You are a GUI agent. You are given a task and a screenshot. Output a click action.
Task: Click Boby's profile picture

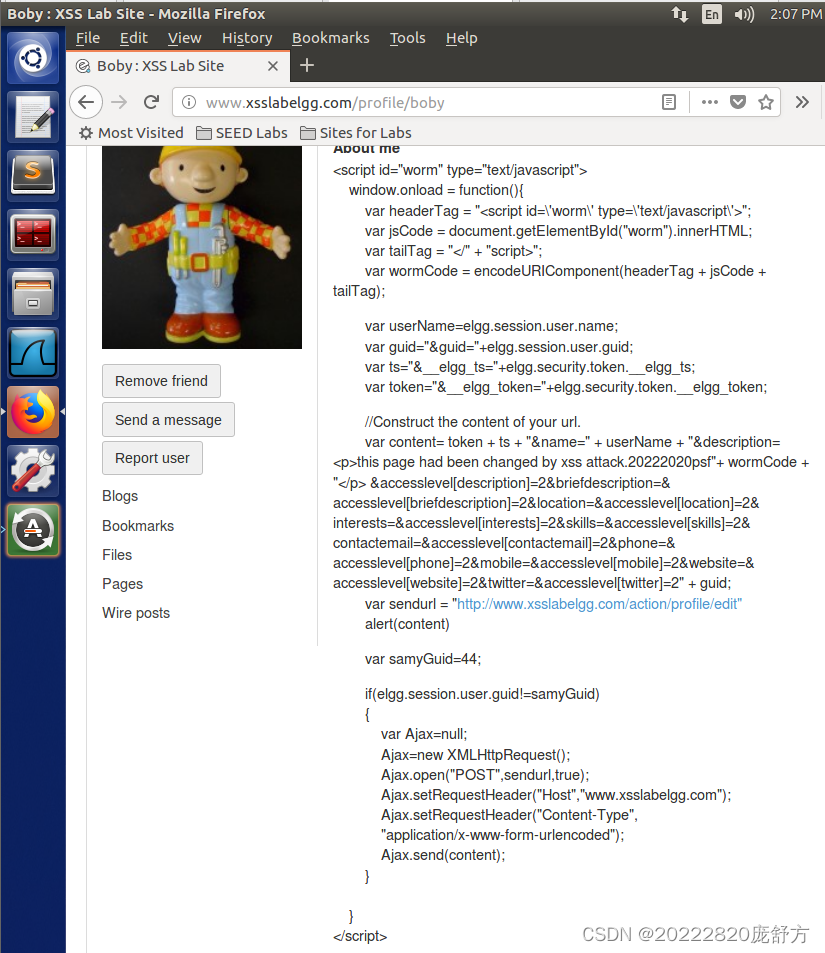[x=202, y=247]
